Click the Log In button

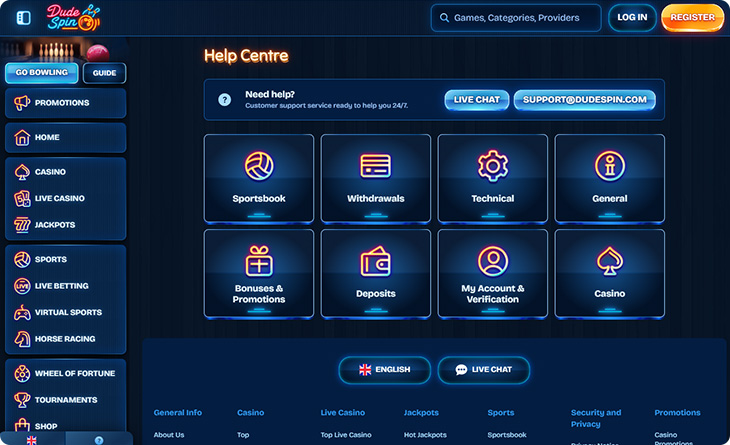632,17
